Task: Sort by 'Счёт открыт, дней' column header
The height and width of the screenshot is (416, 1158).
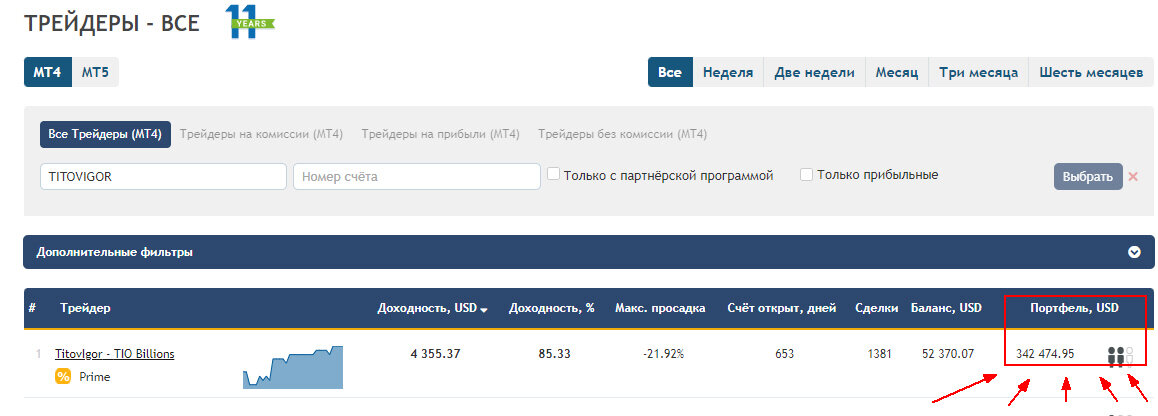Action: [x=781, y=308]
